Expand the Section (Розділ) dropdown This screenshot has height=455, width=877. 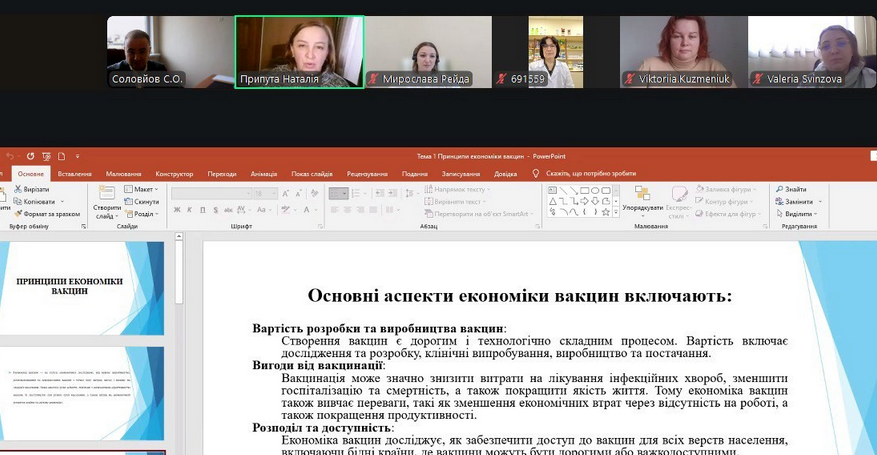pyautogui.click(x=143, y=214)
